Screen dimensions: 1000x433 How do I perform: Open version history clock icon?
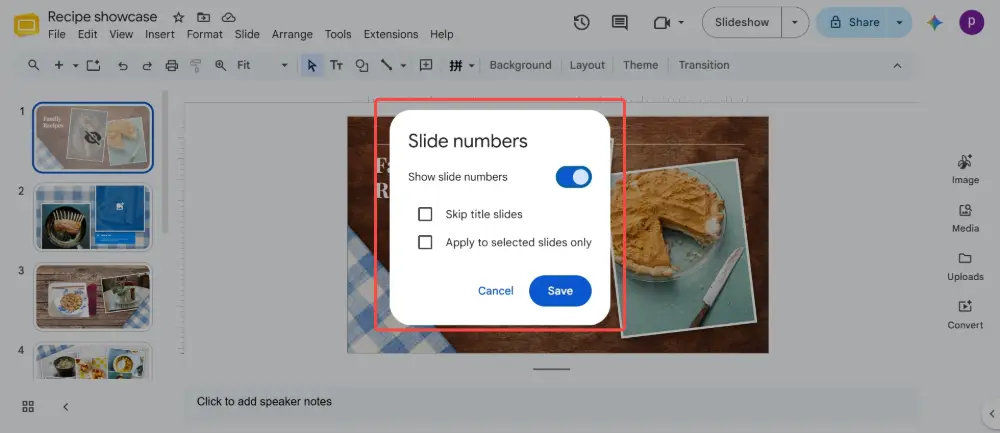pyautogui.click(x=581, y=22)
